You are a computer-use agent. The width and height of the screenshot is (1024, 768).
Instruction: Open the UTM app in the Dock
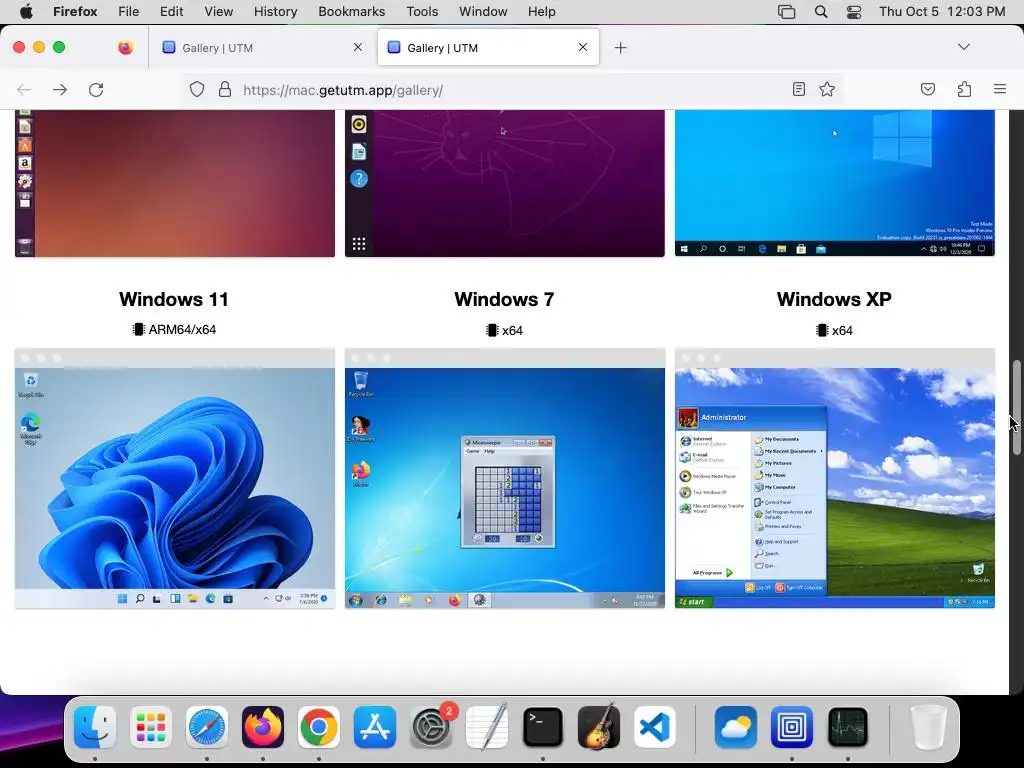(792, 727)
